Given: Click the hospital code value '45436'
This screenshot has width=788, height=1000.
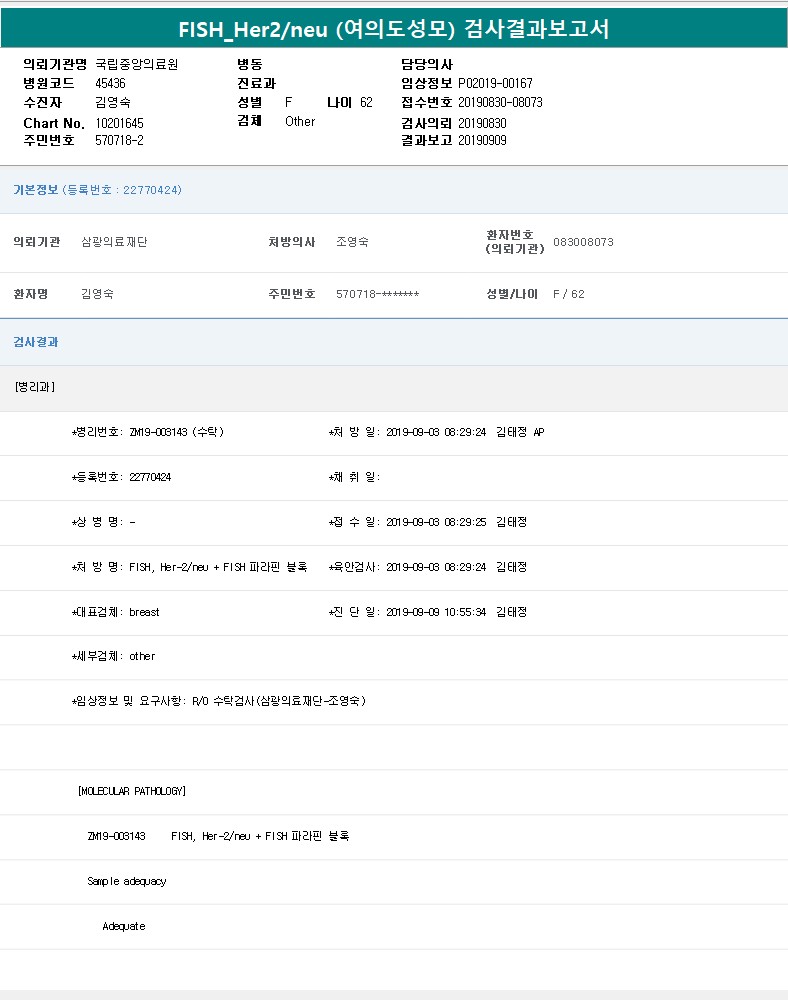Looking at the screenshot, I should (110, 84).
